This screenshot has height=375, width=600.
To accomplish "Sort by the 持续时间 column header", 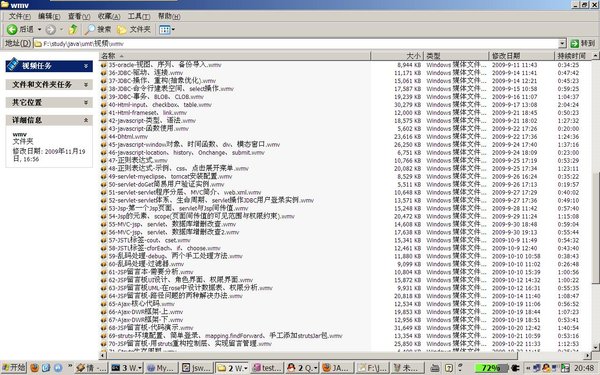I will pos(573,56).
